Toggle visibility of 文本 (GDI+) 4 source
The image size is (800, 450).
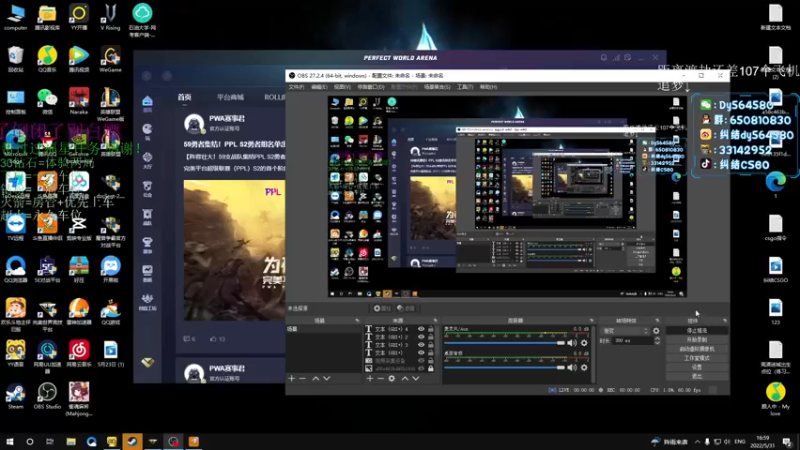[x=421, y=329]
